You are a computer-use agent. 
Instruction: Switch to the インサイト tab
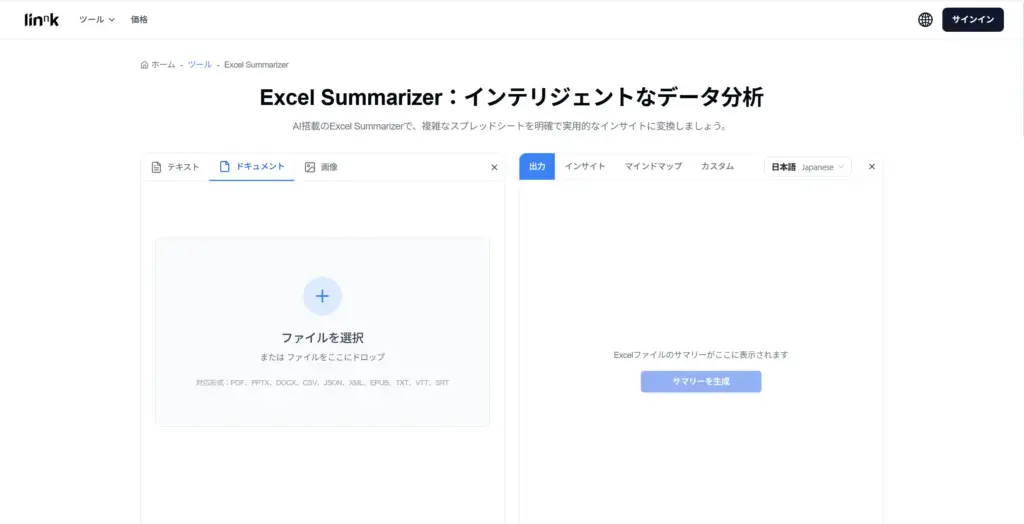(x=585, y=167)
